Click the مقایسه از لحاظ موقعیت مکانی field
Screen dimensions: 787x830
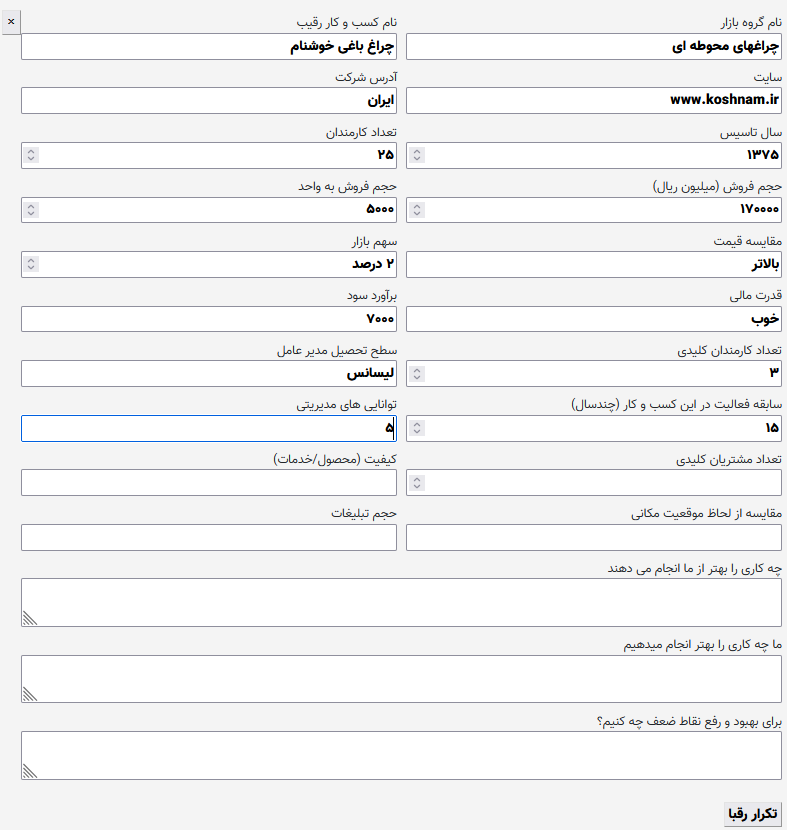pos(594,537)
